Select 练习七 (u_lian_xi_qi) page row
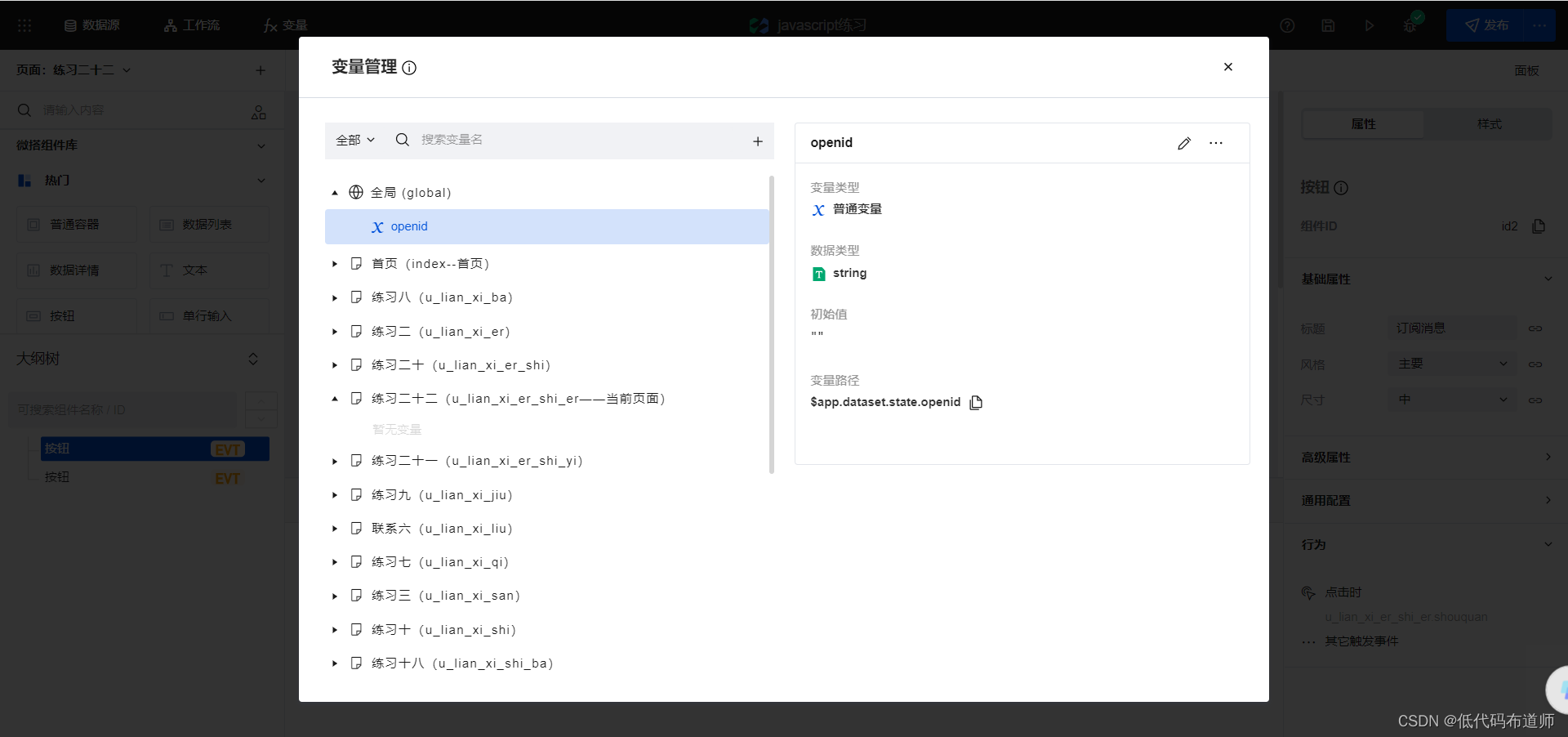Screen dimensions: 1568x737 click(547, 562)
